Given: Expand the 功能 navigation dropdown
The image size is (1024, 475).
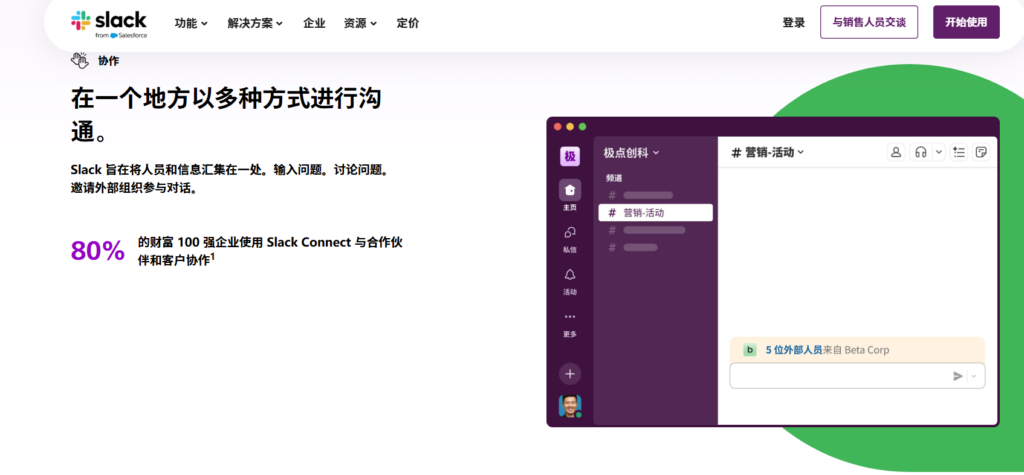Looking at the screenshot, I should (x=191, y=23).
